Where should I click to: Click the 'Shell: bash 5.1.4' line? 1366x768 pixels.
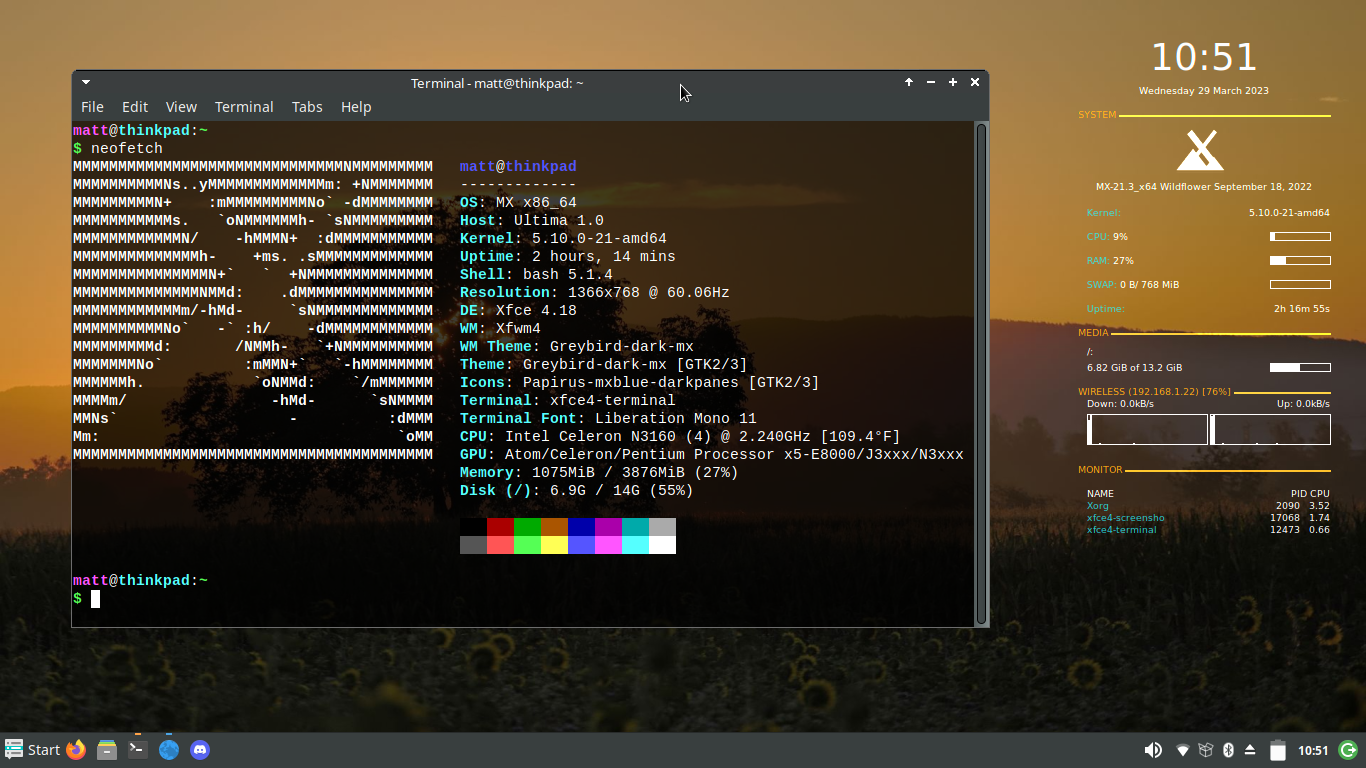pyautogui.click(x=536, y=275)
